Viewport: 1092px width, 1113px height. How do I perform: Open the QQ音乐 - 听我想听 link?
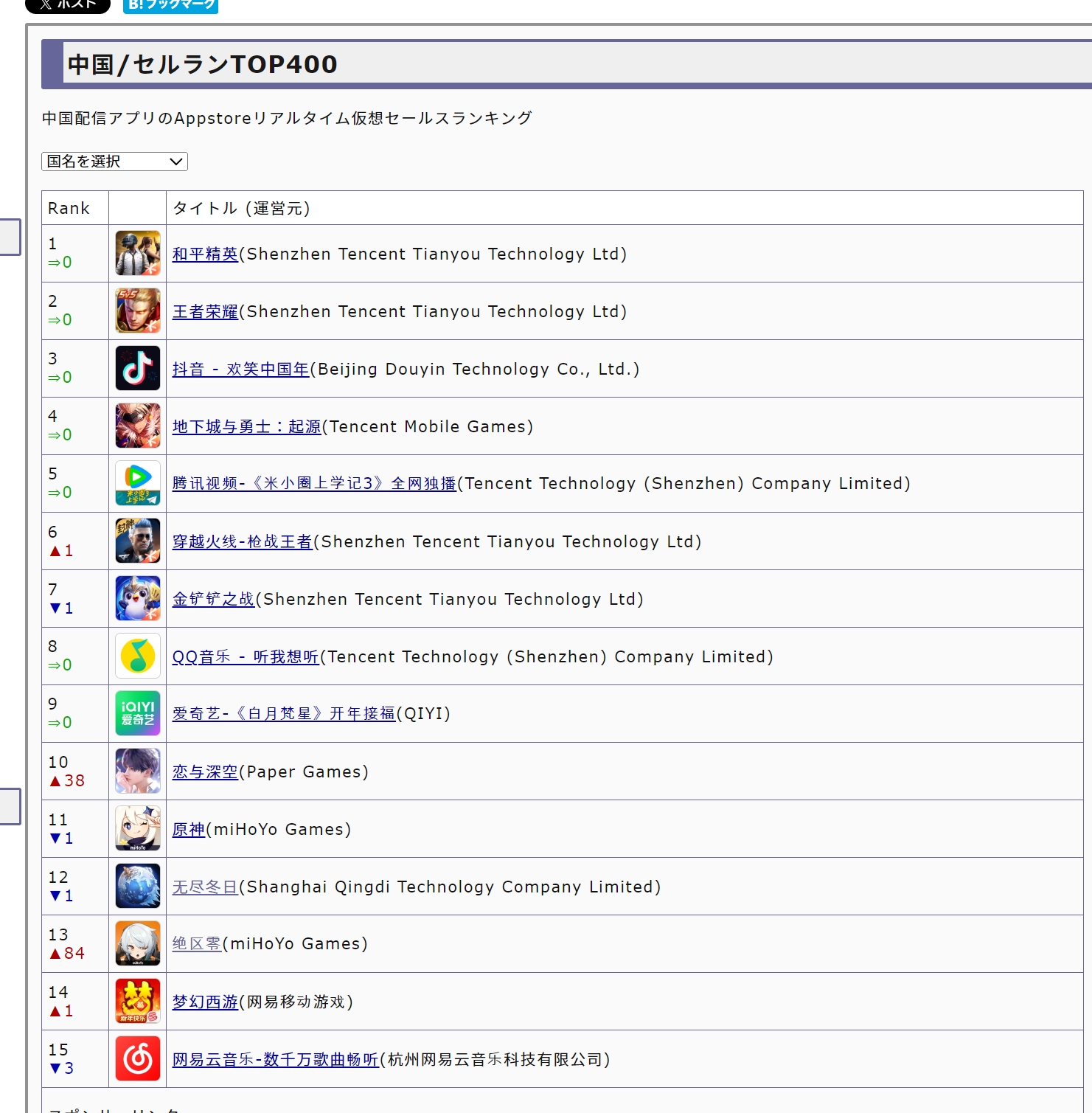pyautogui.click(x=246, y=657)
